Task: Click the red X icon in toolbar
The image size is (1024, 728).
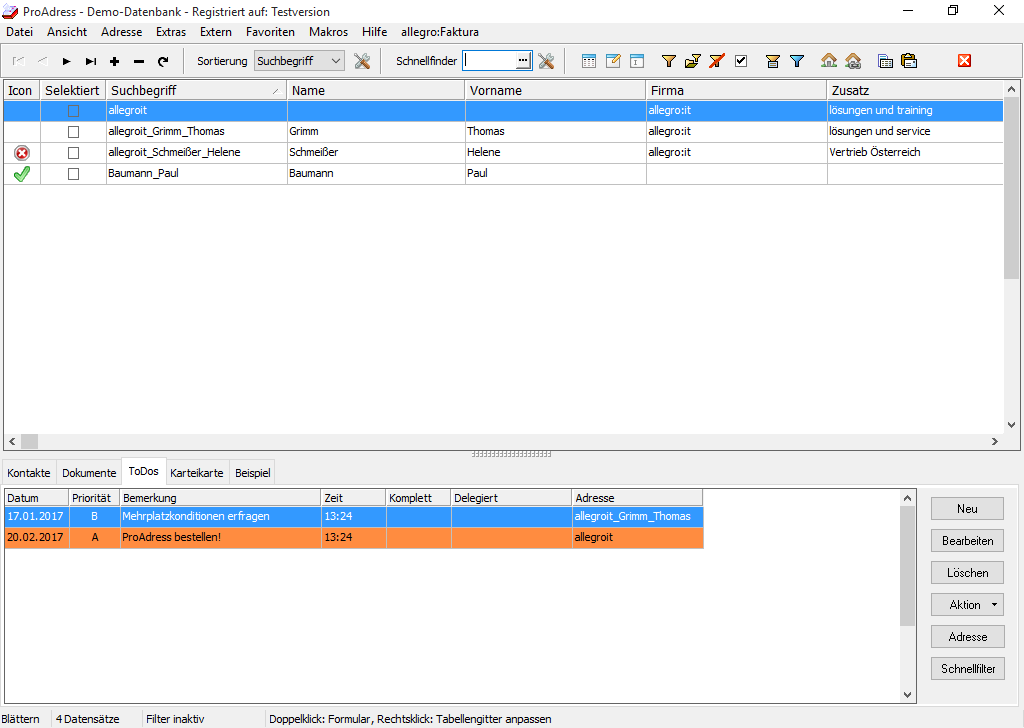Action: [964, 61]
